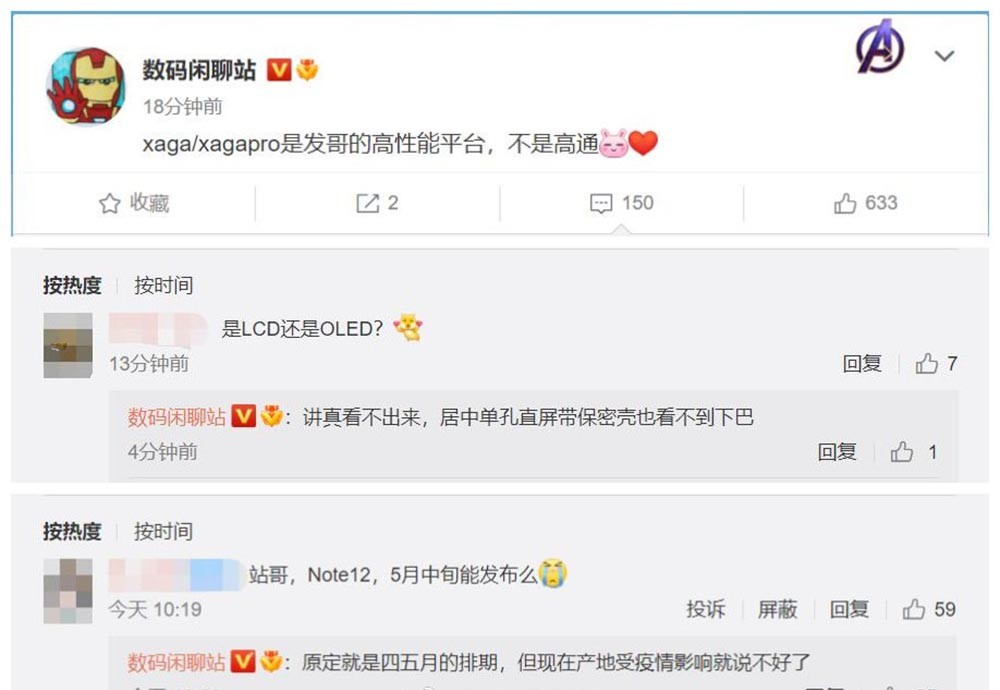1000x690 pixels.
Task: Click 回复 on the LCD/OLED comment
Action: point(862,363)
